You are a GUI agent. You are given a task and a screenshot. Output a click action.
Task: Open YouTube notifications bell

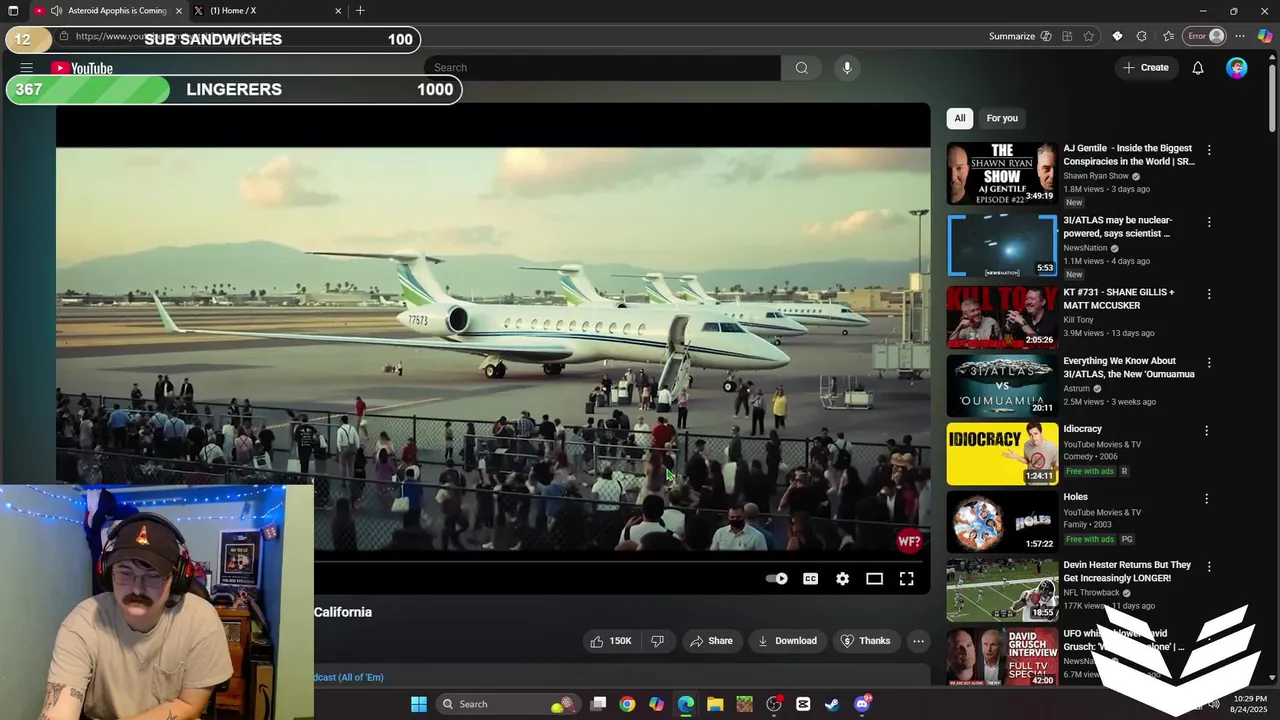click(1197, 68)
